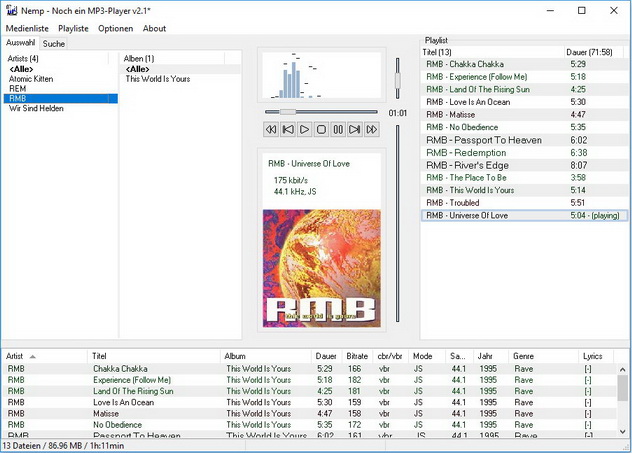The image size is (632, 453).
Task: Select River's Edge in the playlist
Action: pos(467,165)
